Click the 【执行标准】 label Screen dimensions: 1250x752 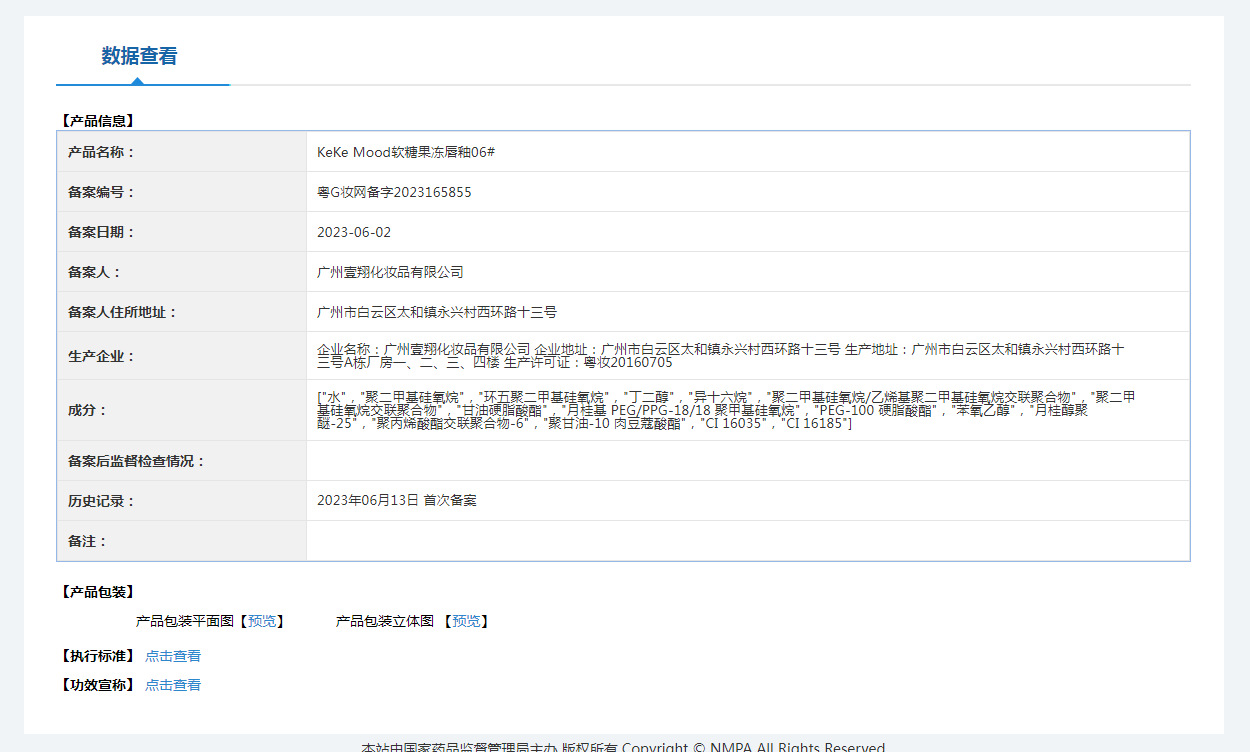click(x=98, y=657)
